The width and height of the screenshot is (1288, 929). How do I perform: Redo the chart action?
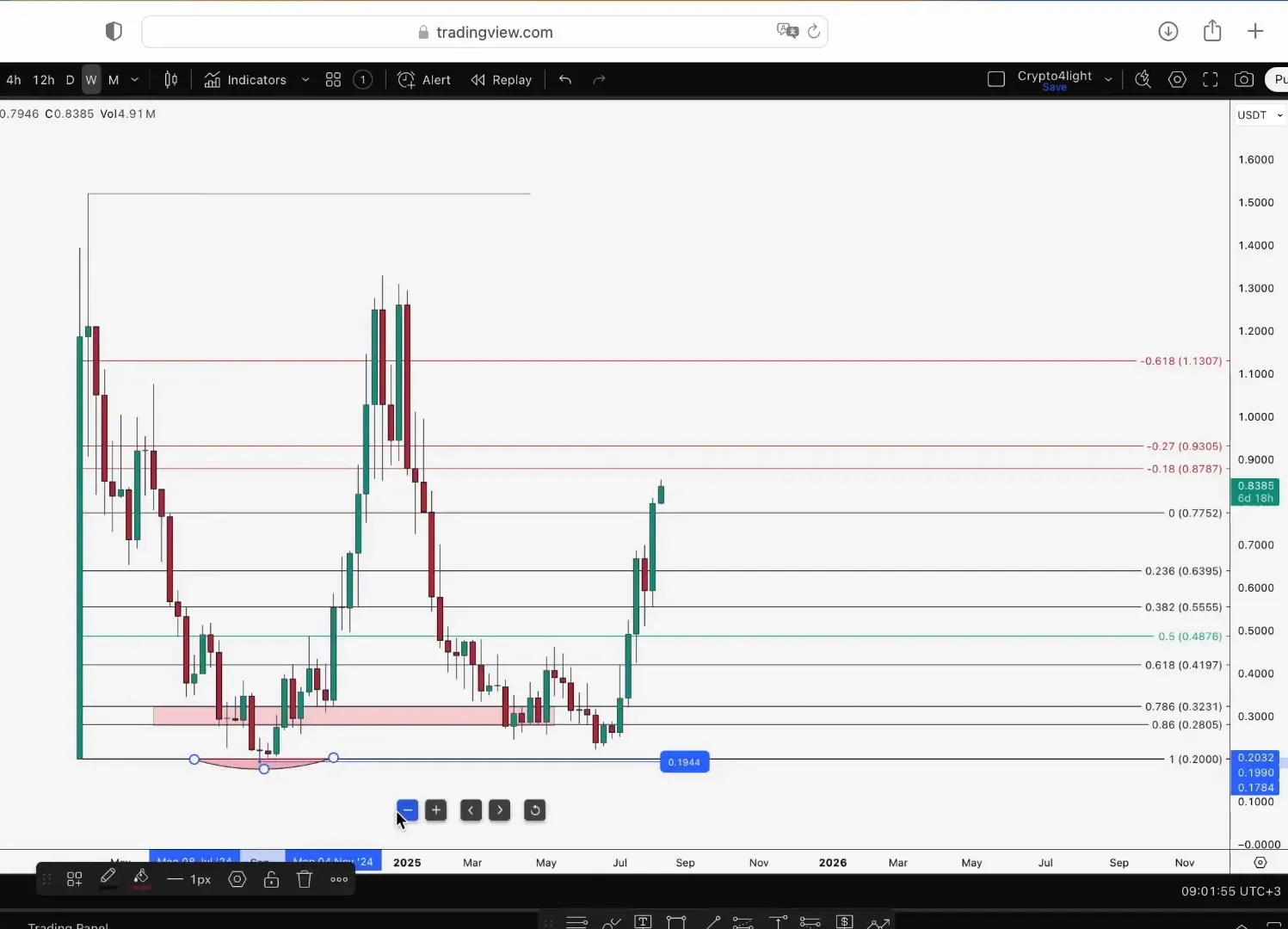[600, 80]
